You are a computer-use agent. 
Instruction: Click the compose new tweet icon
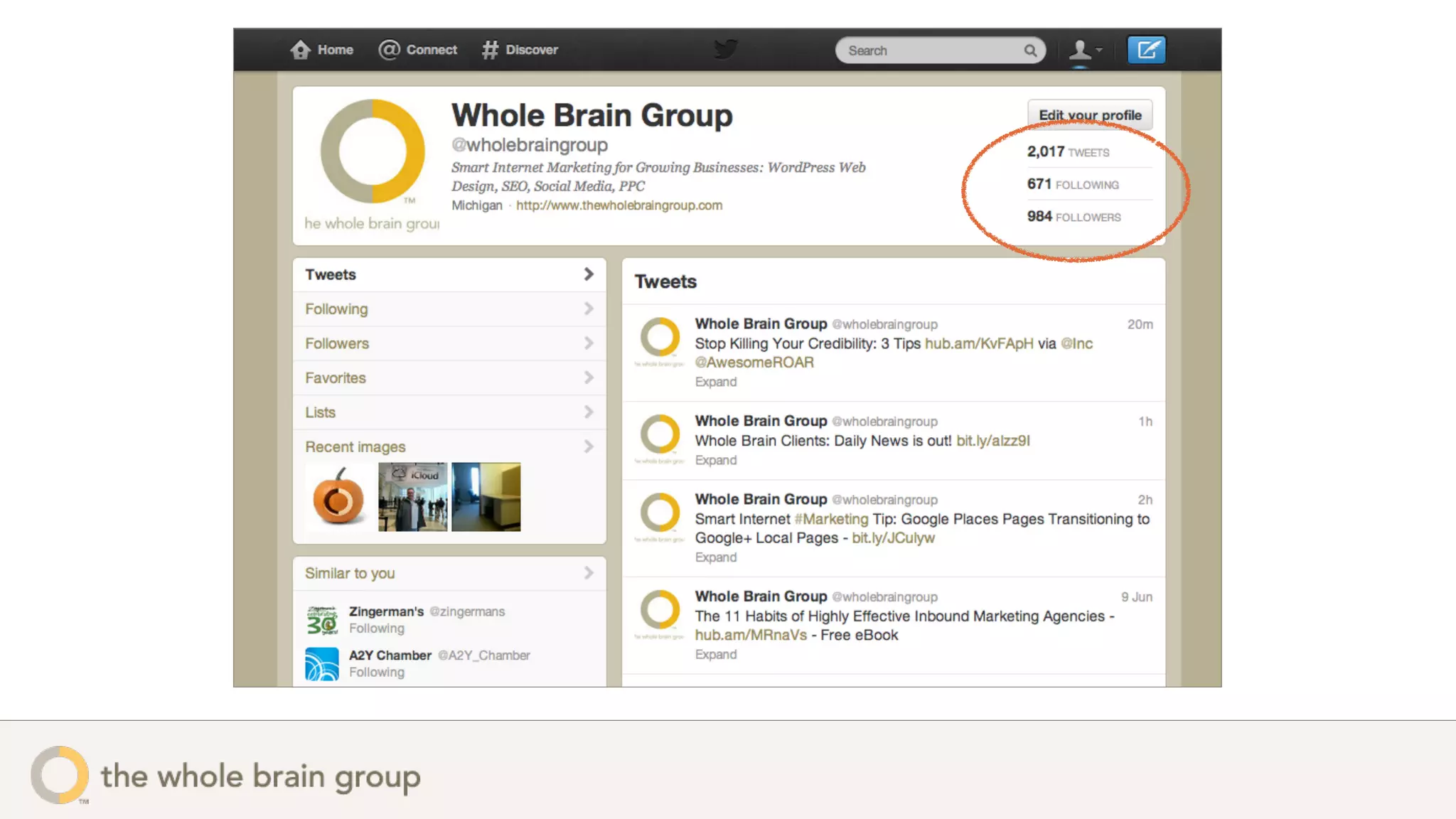[x=1146, y=50]
